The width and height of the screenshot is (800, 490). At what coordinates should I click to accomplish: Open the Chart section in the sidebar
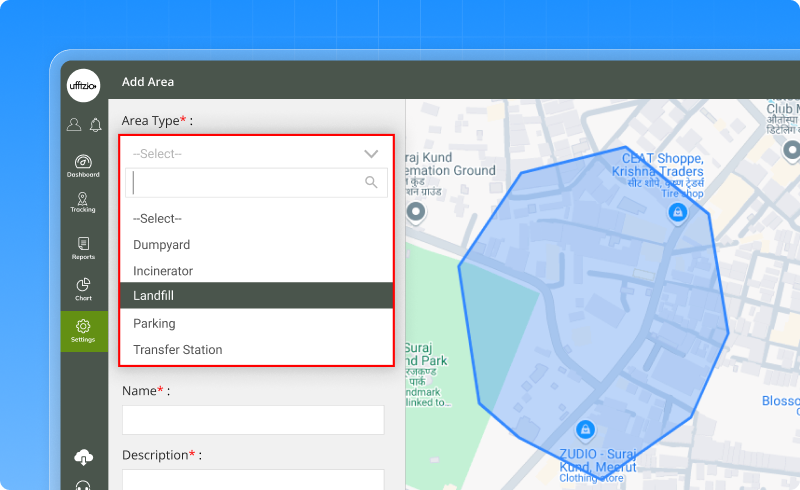tap(83, 289)
